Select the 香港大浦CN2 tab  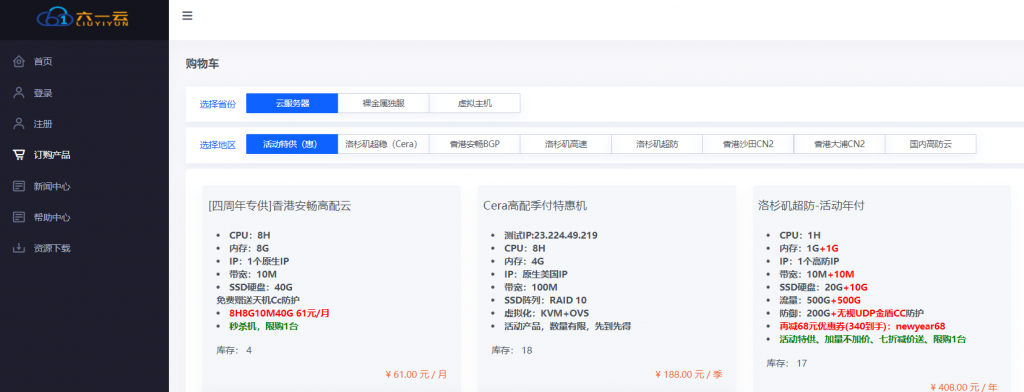(839, 144)
